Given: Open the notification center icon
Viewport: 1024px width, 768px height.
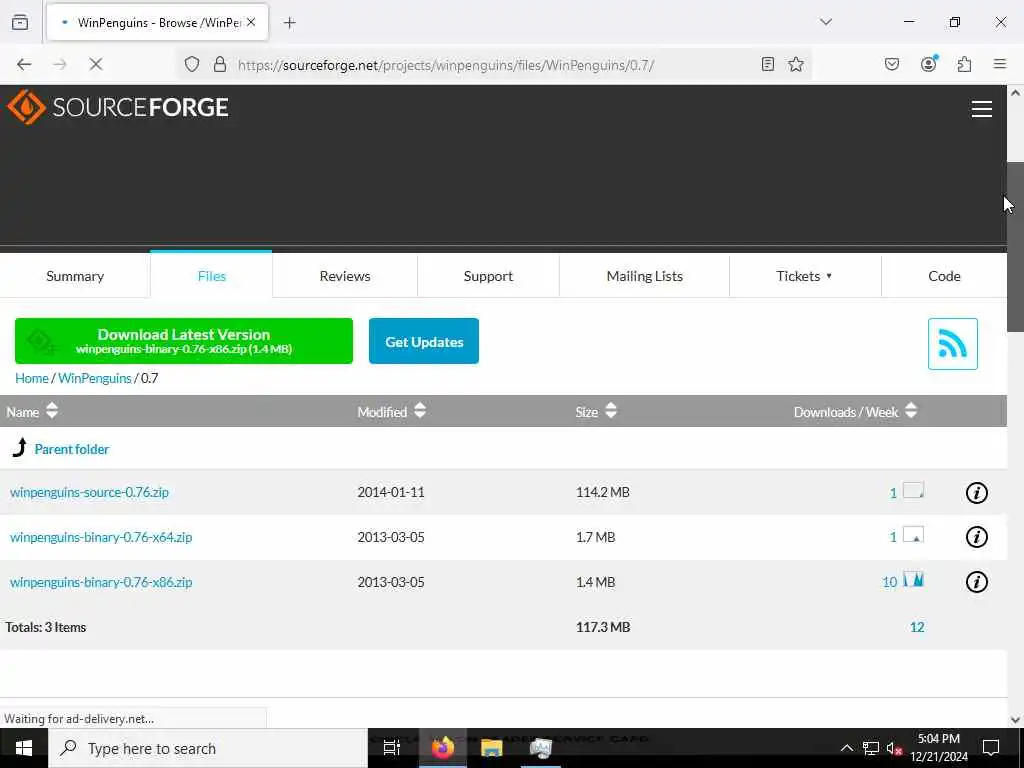Looking at the screenshot, I should (991, 748).
